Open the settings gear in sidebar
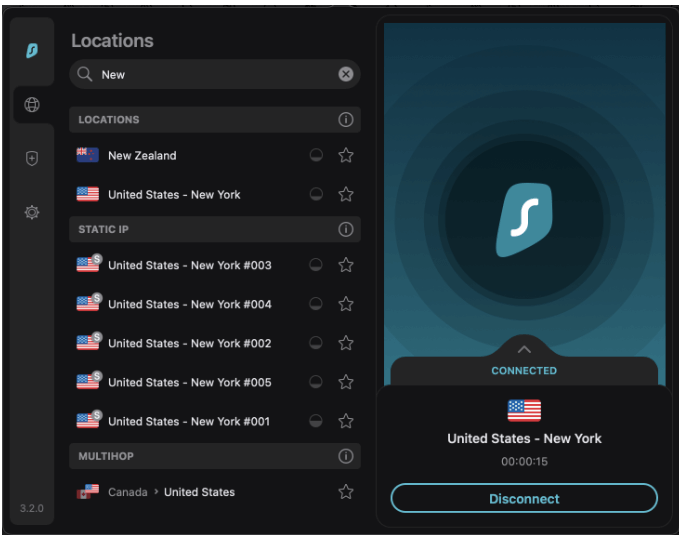681x541 pixels. click(32, 212)
